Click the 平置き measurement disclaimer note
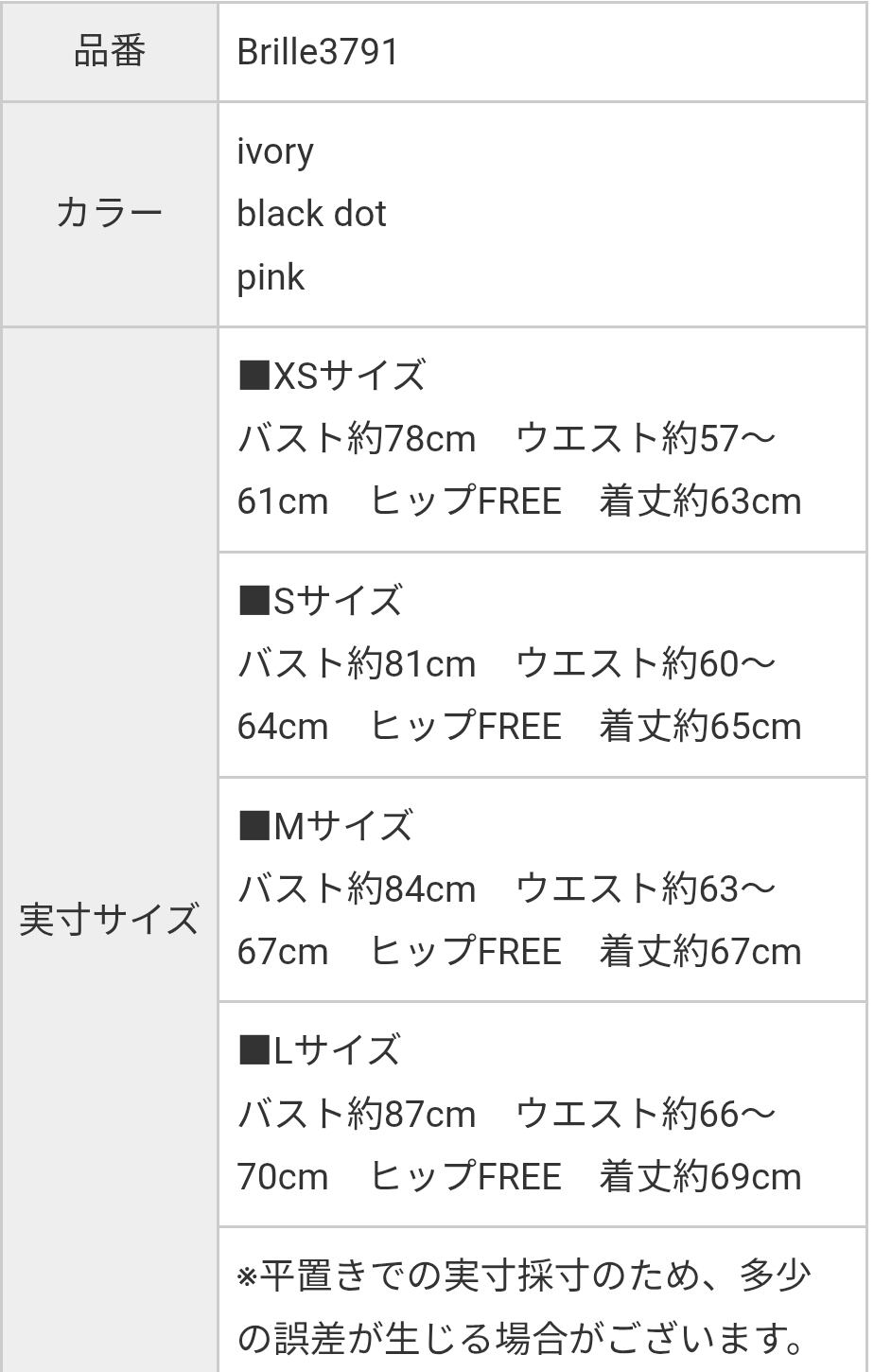This screenshot has width=874, height=1372. point(525,1307)
